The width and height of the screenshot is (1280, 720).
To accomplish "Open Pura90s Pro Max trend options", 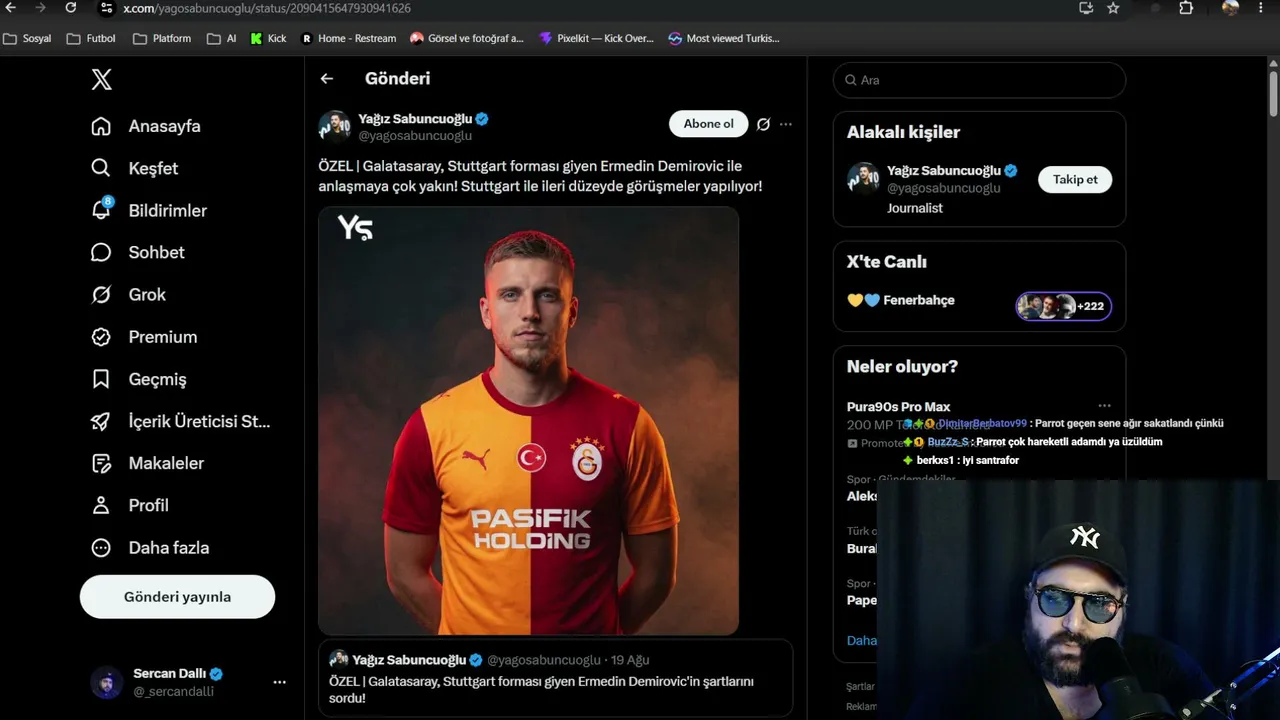I will point(1104,406).
